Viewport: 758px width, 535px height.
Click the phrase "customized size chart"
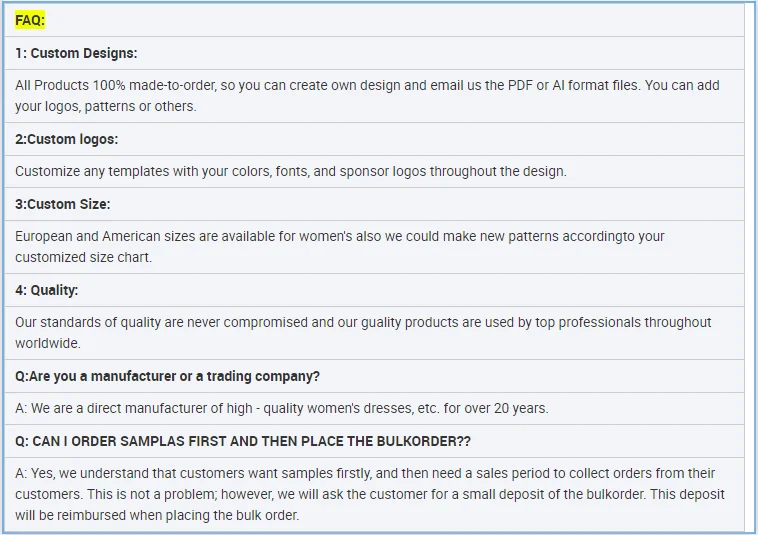click(84, 257)
